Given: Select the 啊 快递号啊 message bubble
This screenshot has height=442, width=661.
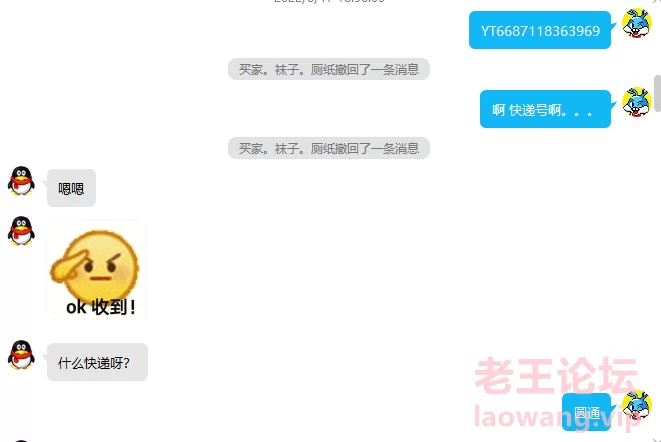Looking at the screenshot, I should point(545,109).
